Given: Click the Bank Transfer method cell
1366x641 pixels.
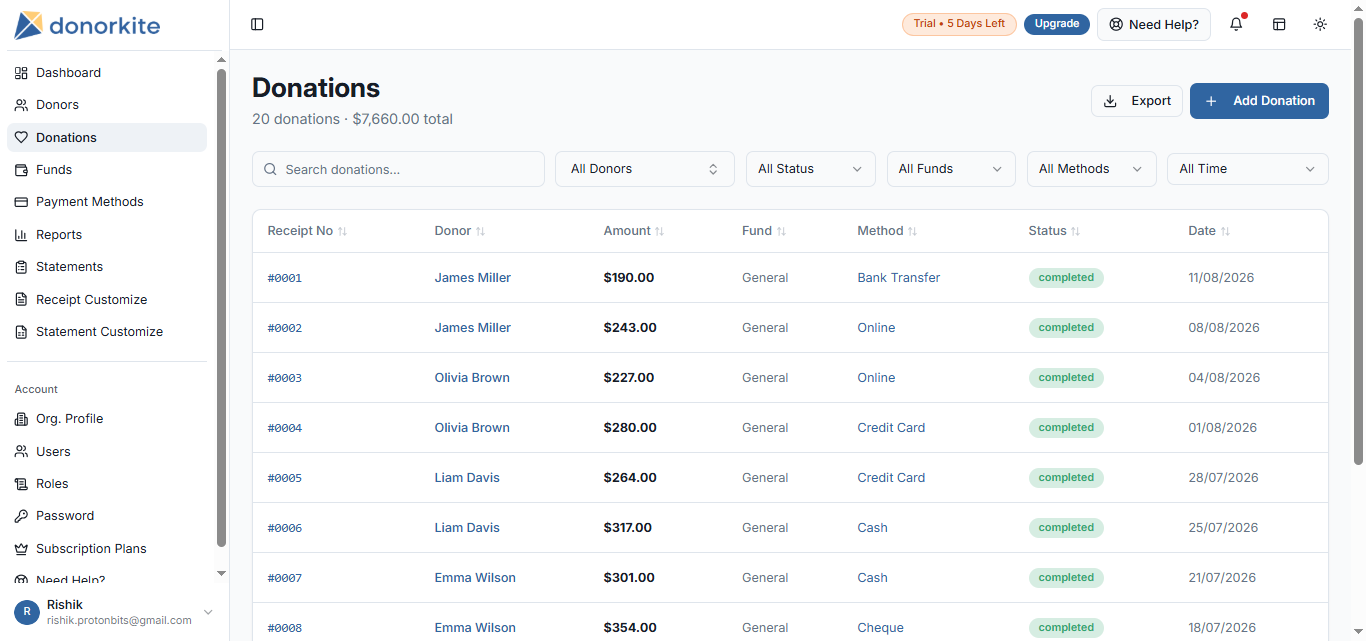Looking at the screenshot, I should (899, 278).
